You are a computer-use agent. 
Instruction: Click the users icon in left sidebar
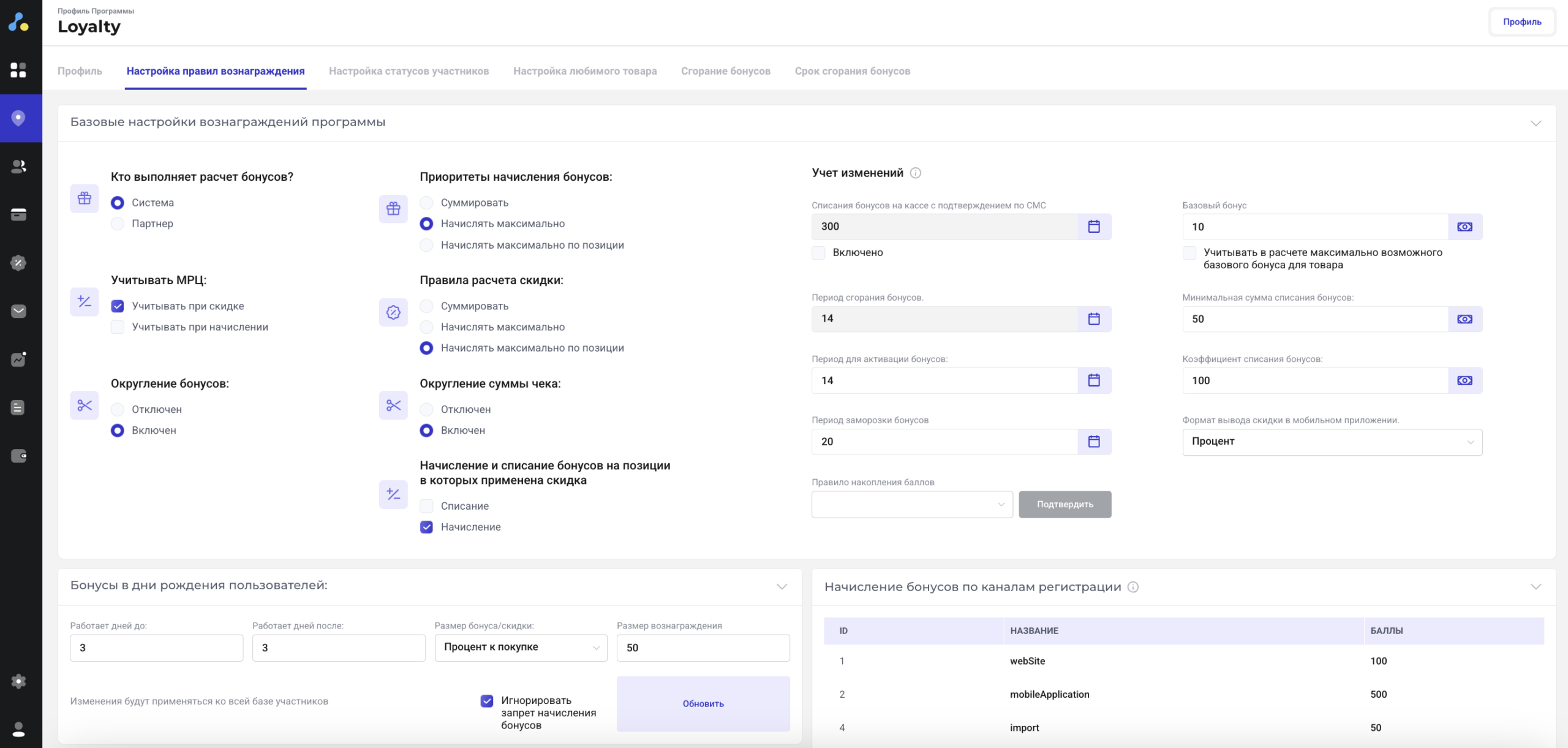18,167
